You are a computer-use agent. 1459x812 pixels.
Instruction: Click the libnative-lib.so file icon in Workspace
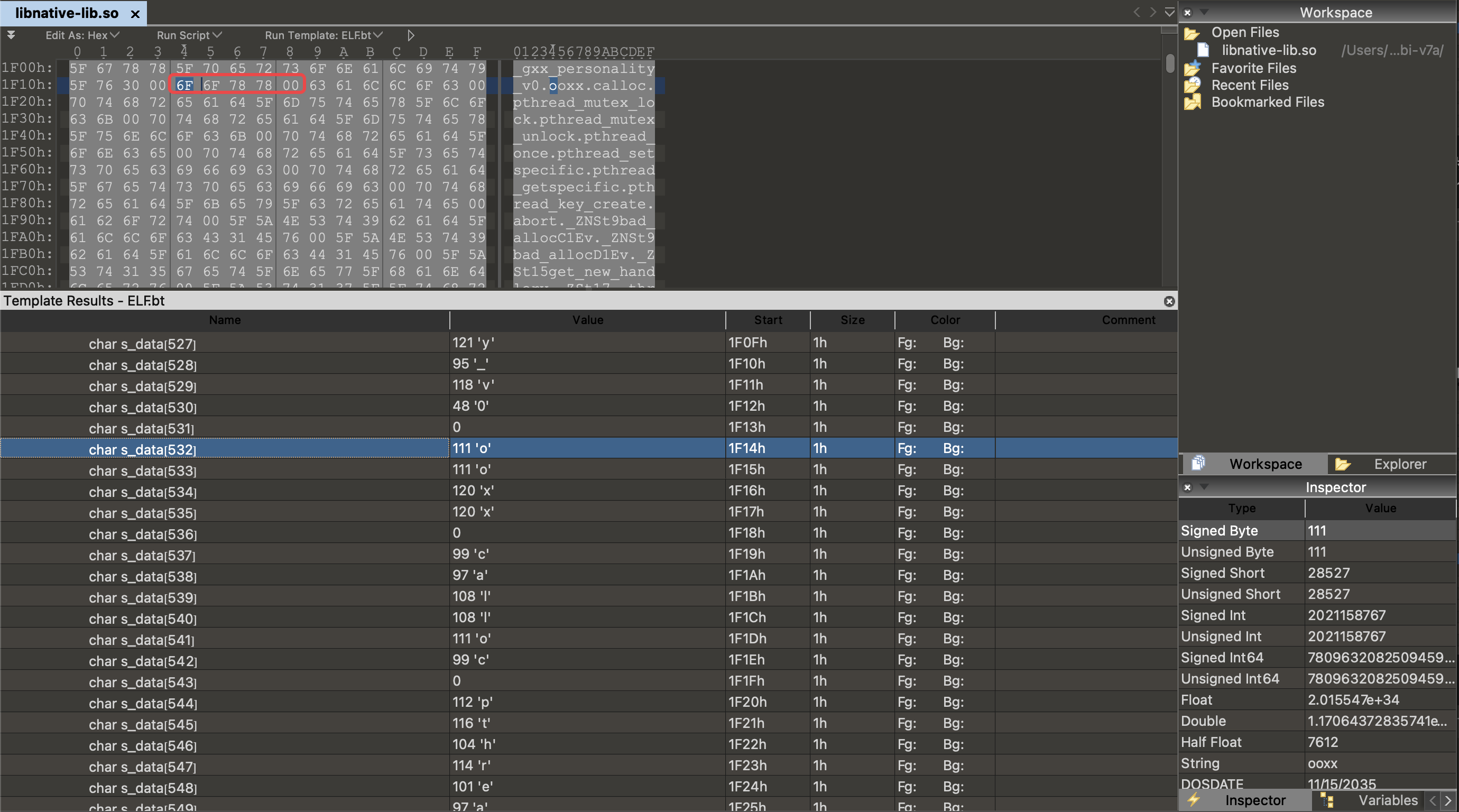point(1203,50)
